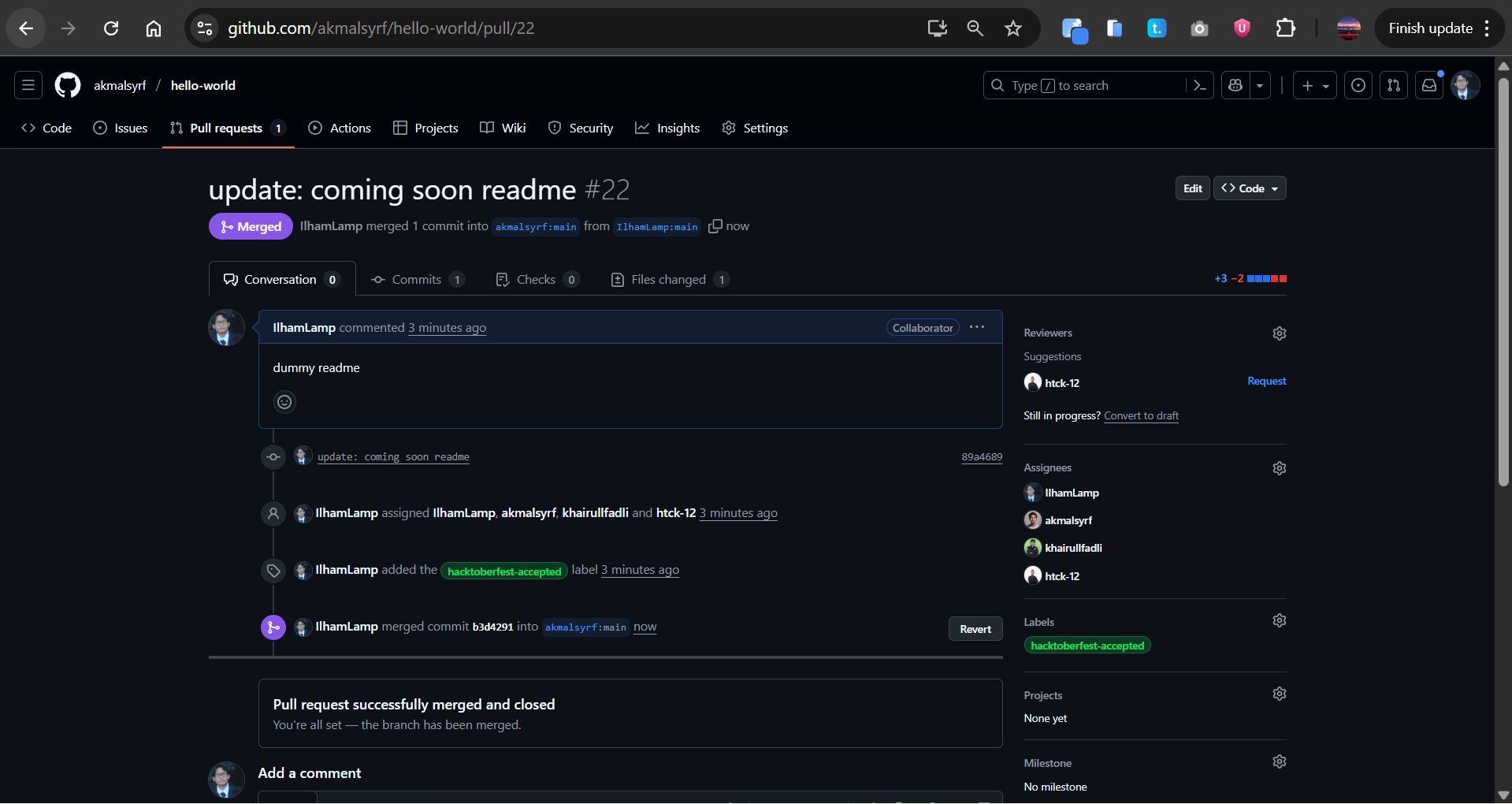The image size is (1512, 804).
Task: Request review from htck-12
Action: 1266,382
